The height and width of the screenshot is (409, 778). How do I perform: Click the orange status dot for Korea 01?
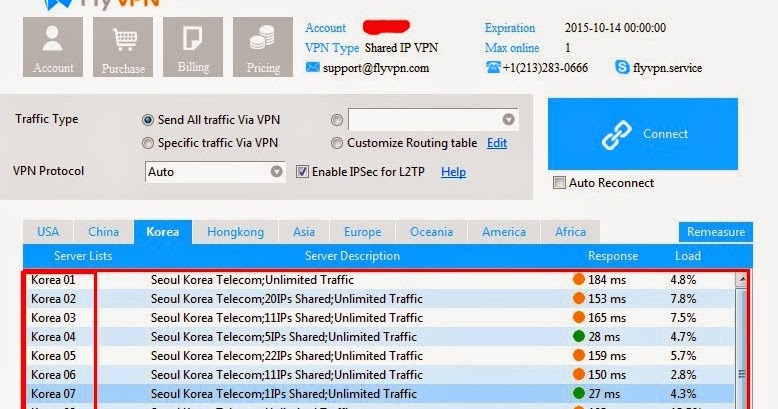[x=579, y=279]
